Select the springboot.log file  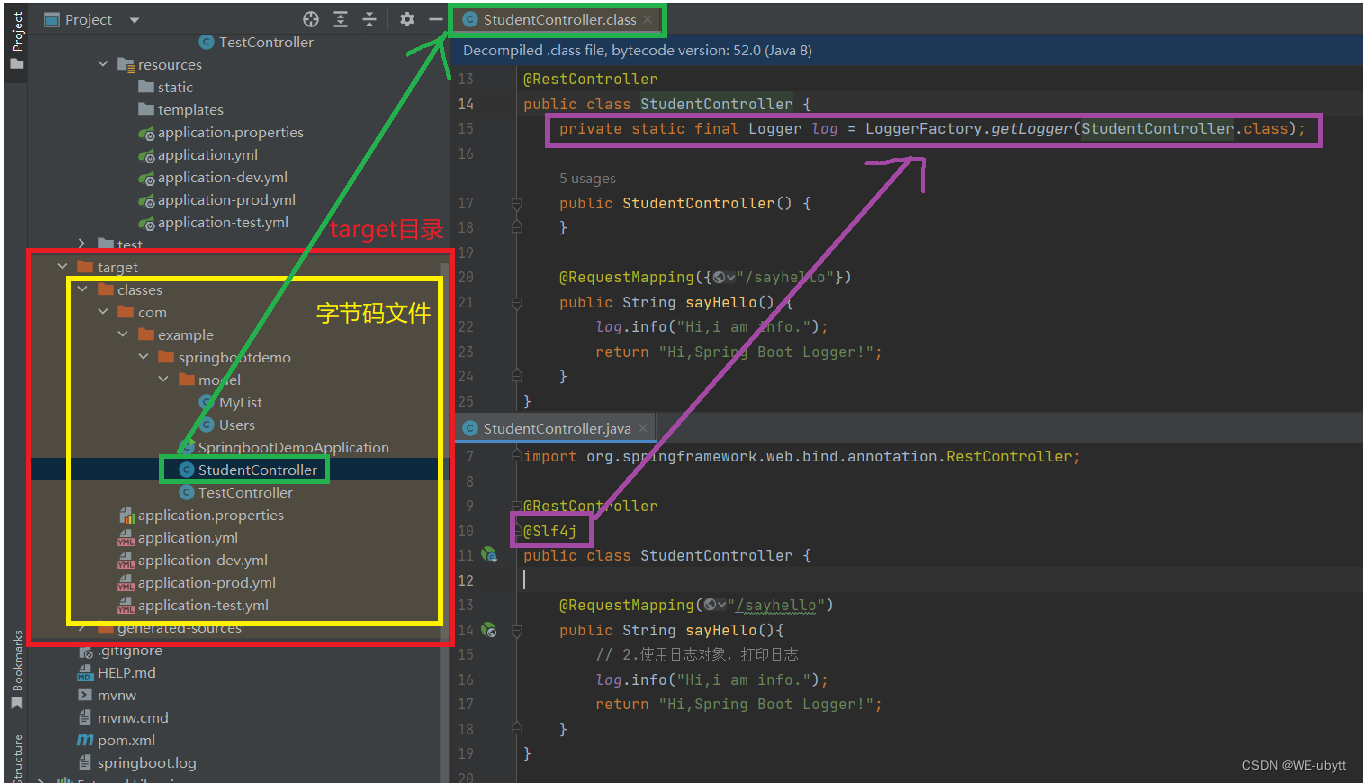click(137, 763)
